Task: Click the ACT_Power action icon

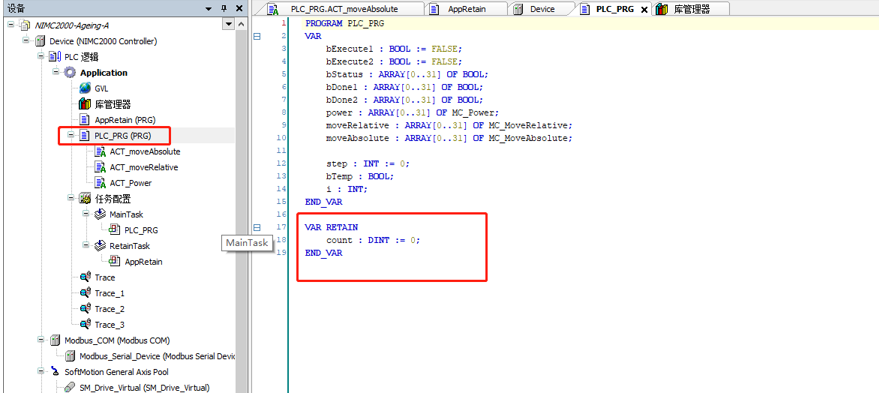Action: pos(100,183)
